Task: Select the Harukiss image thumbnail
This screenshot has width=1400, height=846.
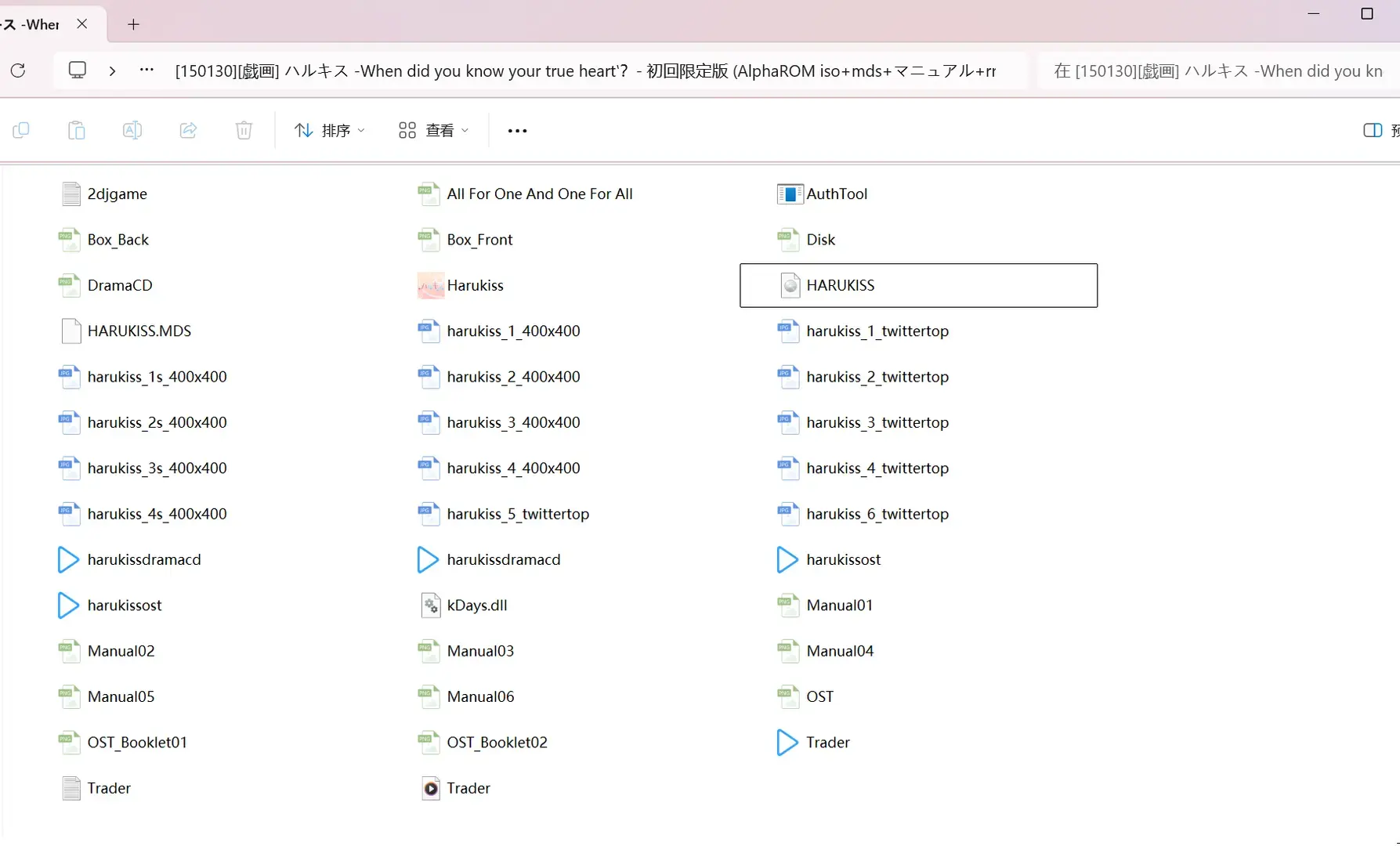Action: click(461, 285)
